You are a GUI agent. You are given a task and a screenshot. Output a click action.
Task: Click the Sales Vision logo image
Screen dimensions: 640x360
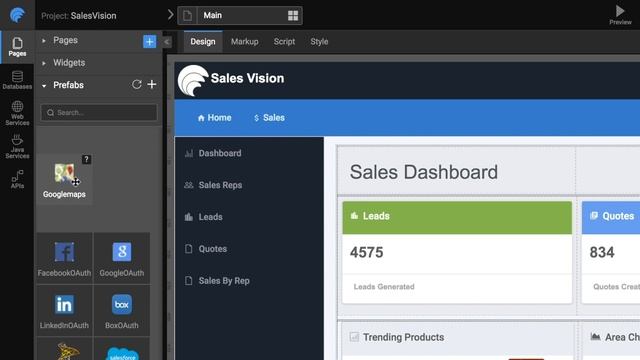(193, 80)
